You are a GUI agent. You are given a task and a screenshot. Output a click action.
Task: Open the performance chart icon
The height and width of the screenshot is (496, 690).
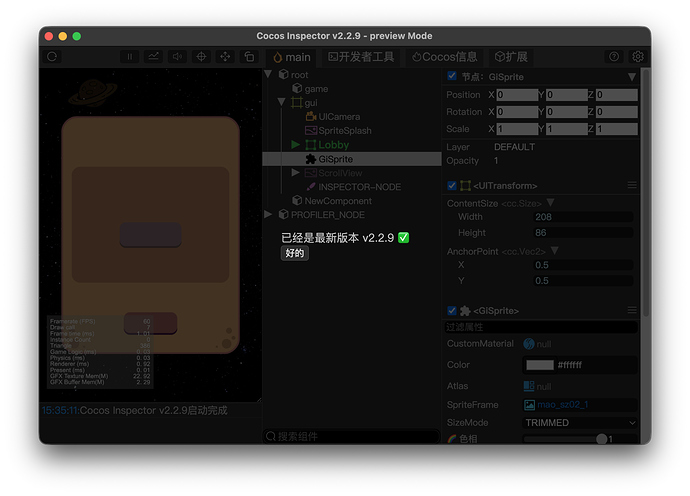tap(154, 57)
